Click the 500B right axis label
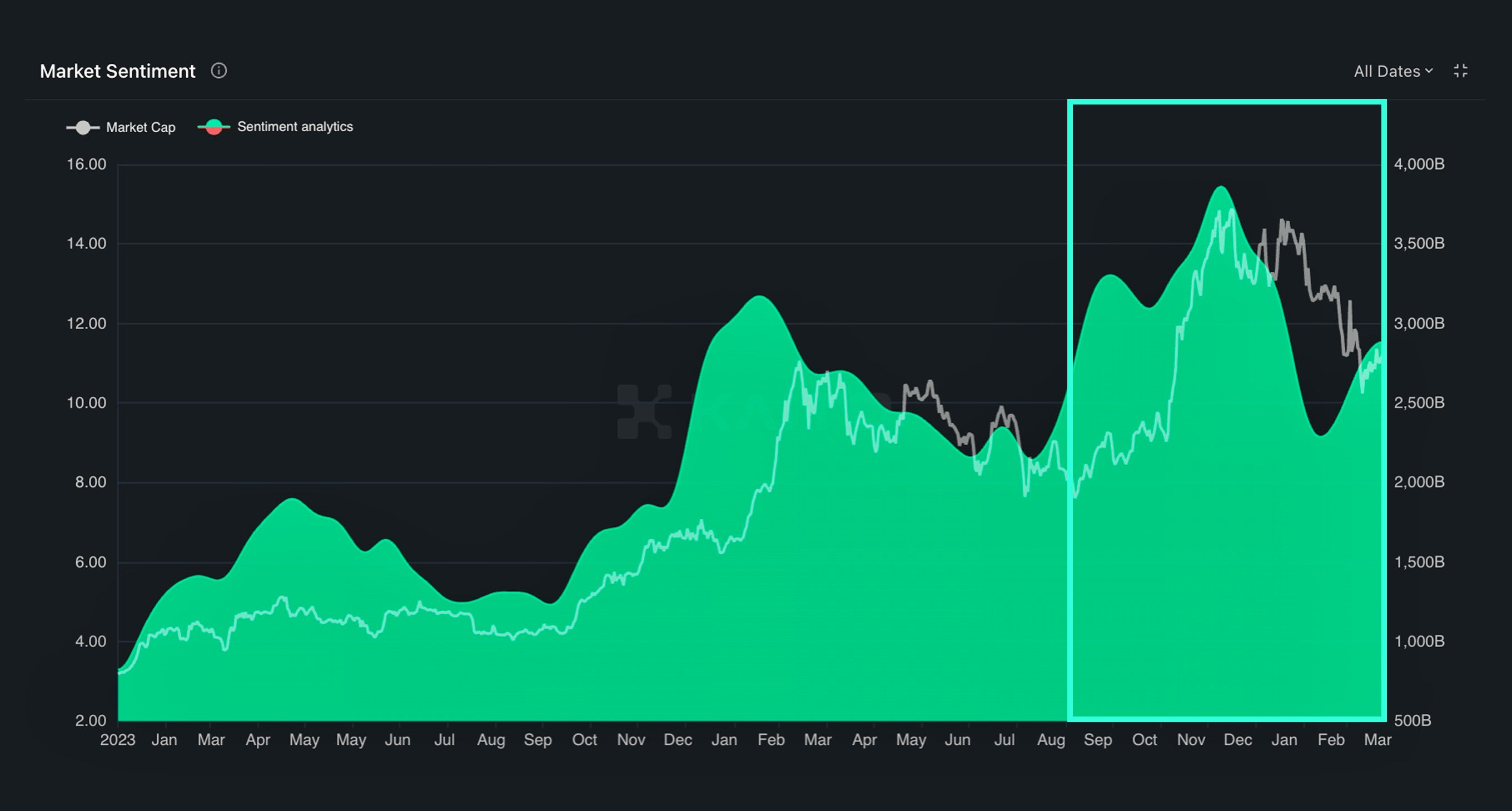Viewport: 1512px width, 811px height. (x=1412, y=720)
